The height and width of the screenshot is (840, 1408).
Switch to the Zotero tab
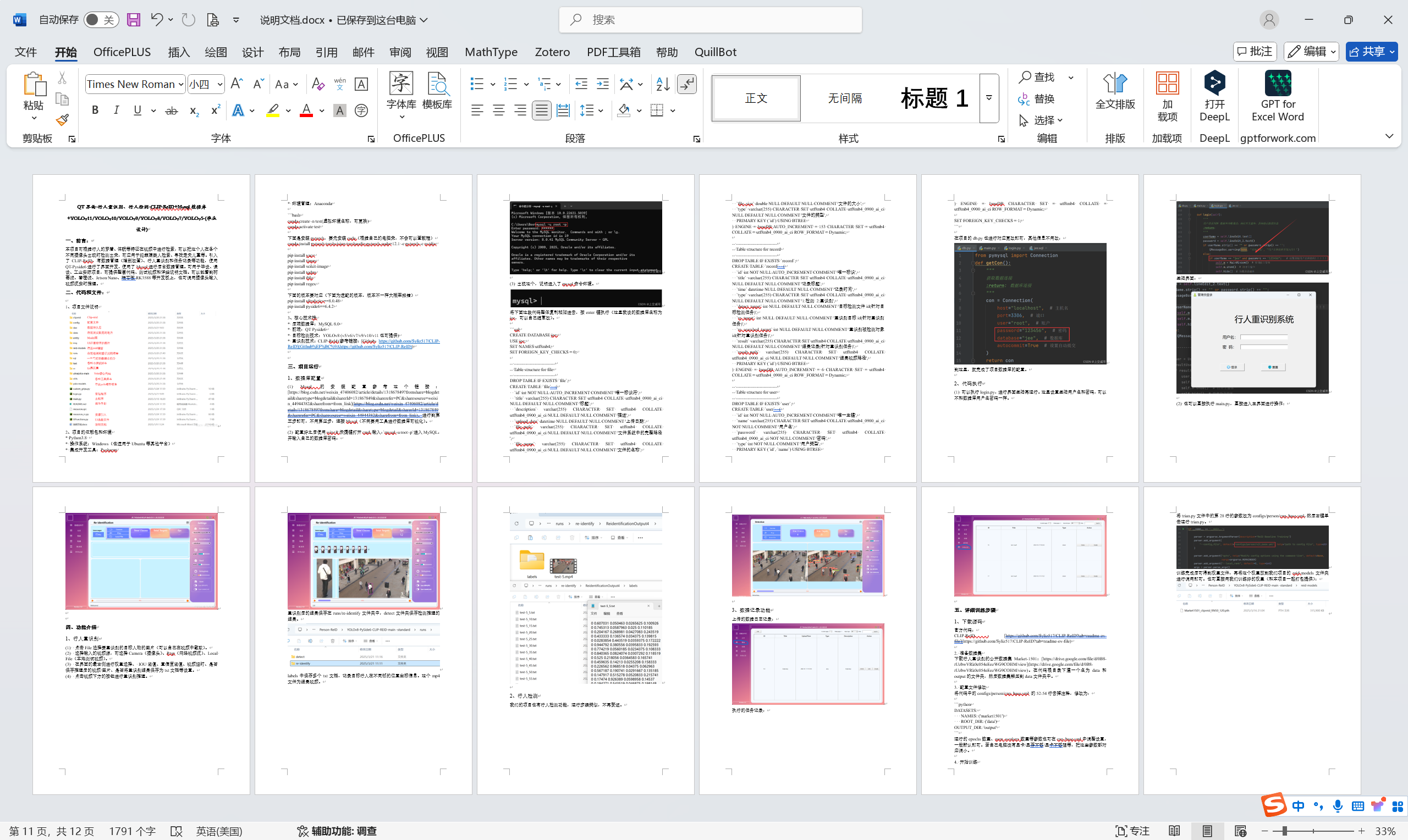552,52
